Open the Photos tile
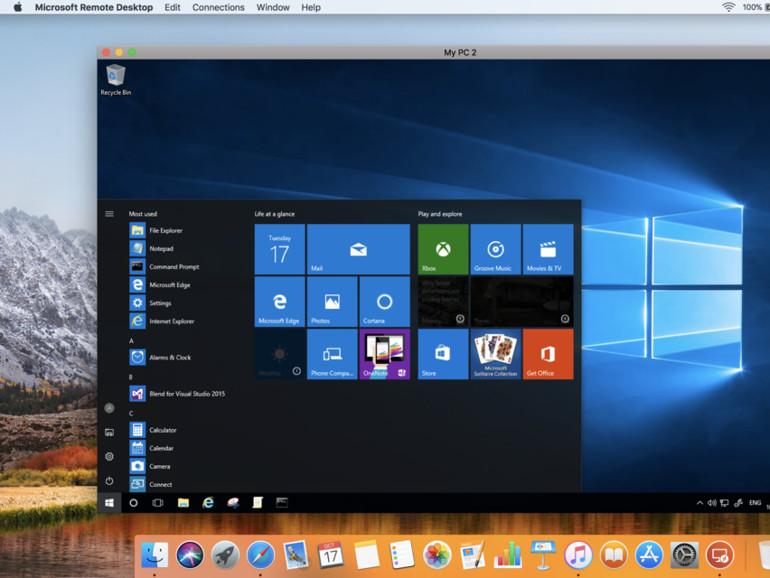 point(332,301)
